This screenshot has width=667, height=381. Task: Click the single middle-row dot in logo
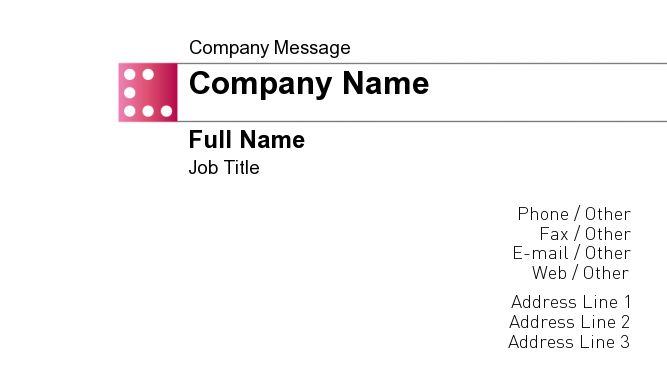point(130,93)
